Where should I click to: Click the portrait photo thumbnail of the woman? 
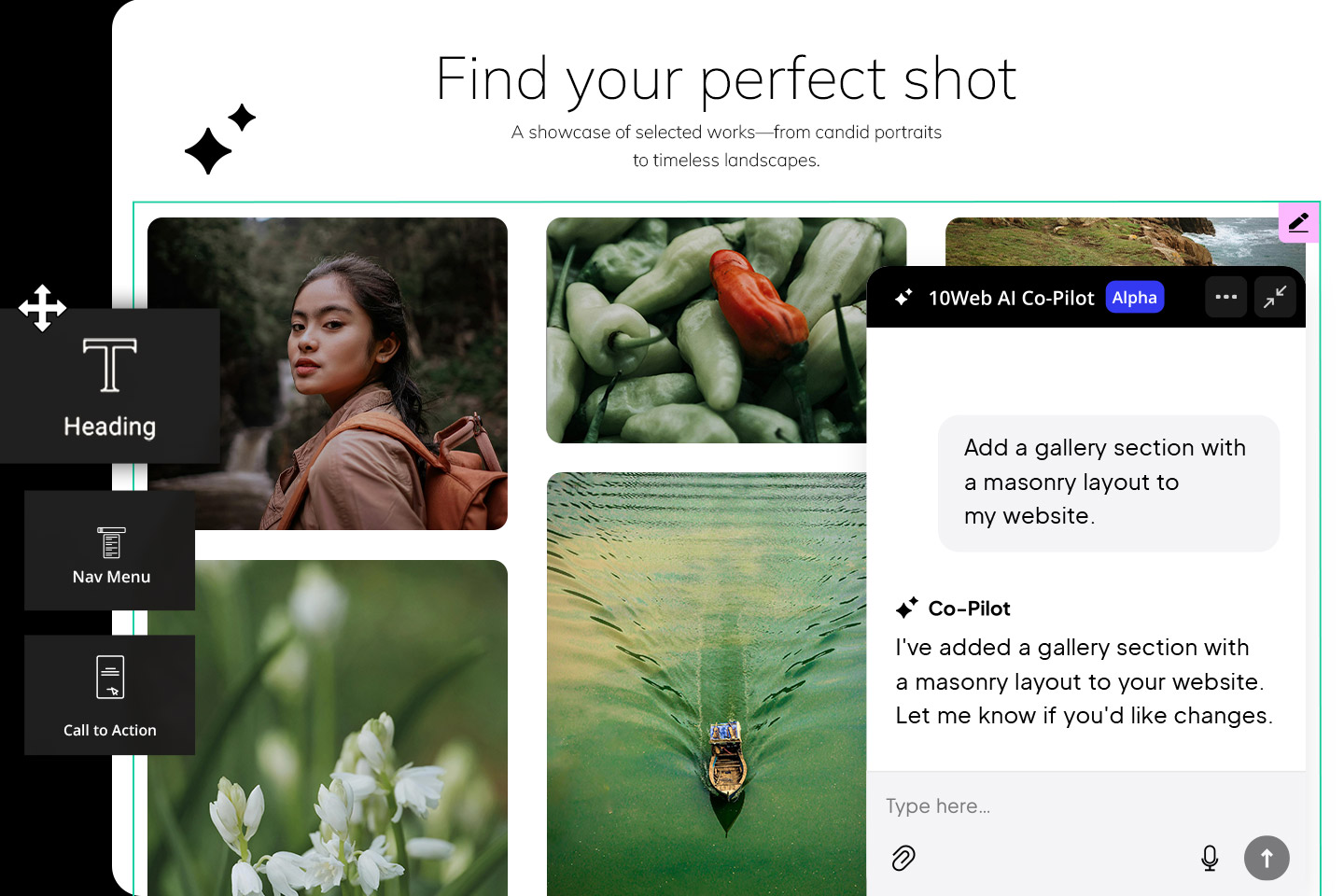[x=328, y=373]
